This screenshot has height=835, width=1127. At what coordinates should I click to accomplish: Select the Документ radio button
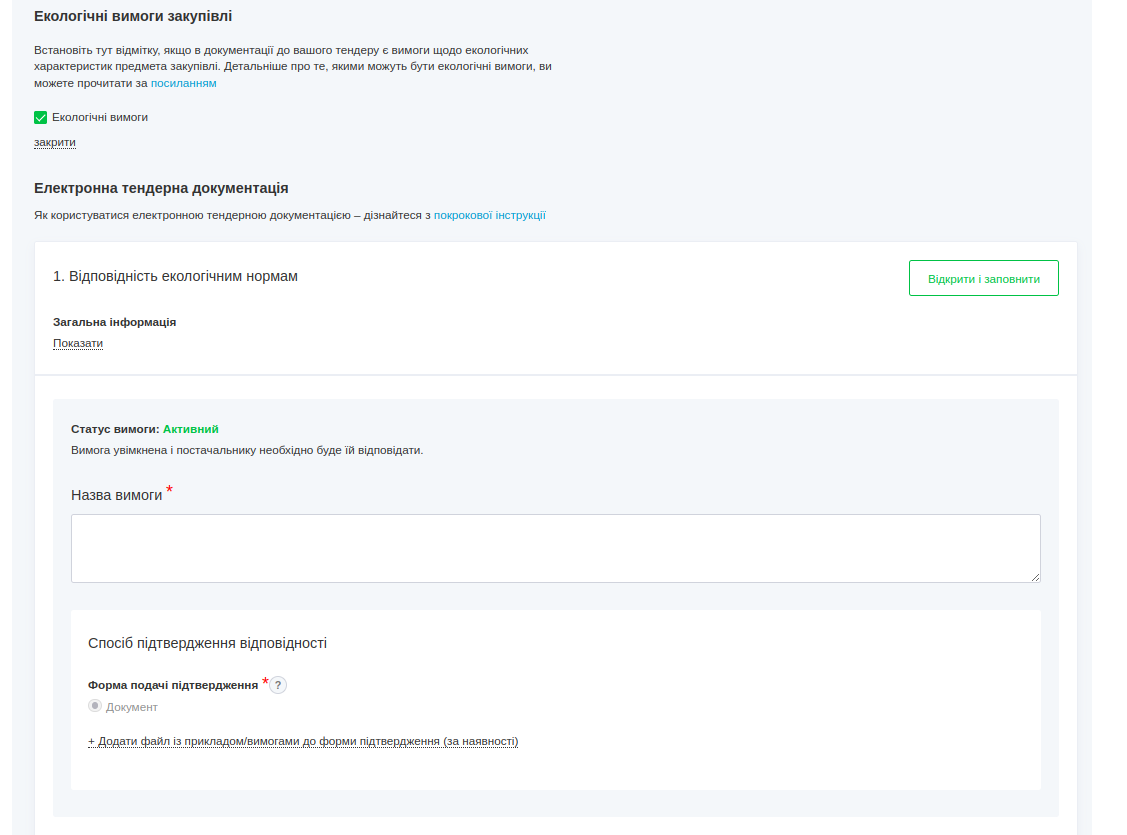[95, 706]
